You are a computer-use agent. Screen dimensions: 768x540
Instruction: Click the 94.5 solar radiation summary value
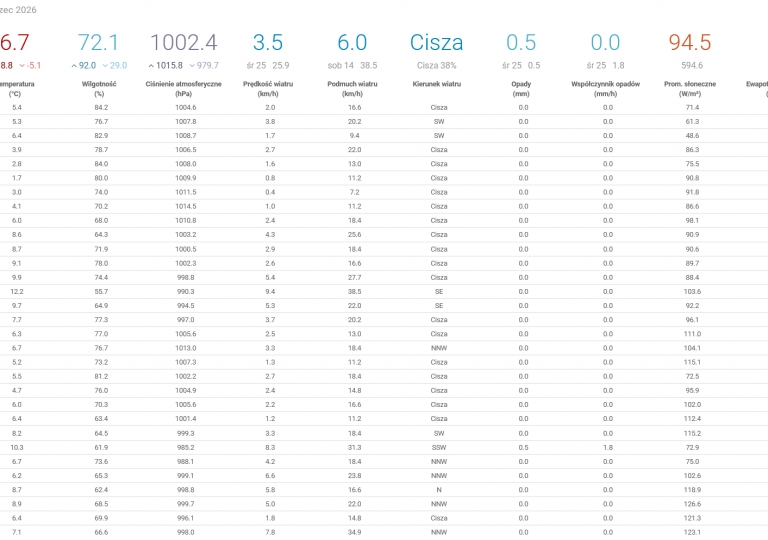690,43
